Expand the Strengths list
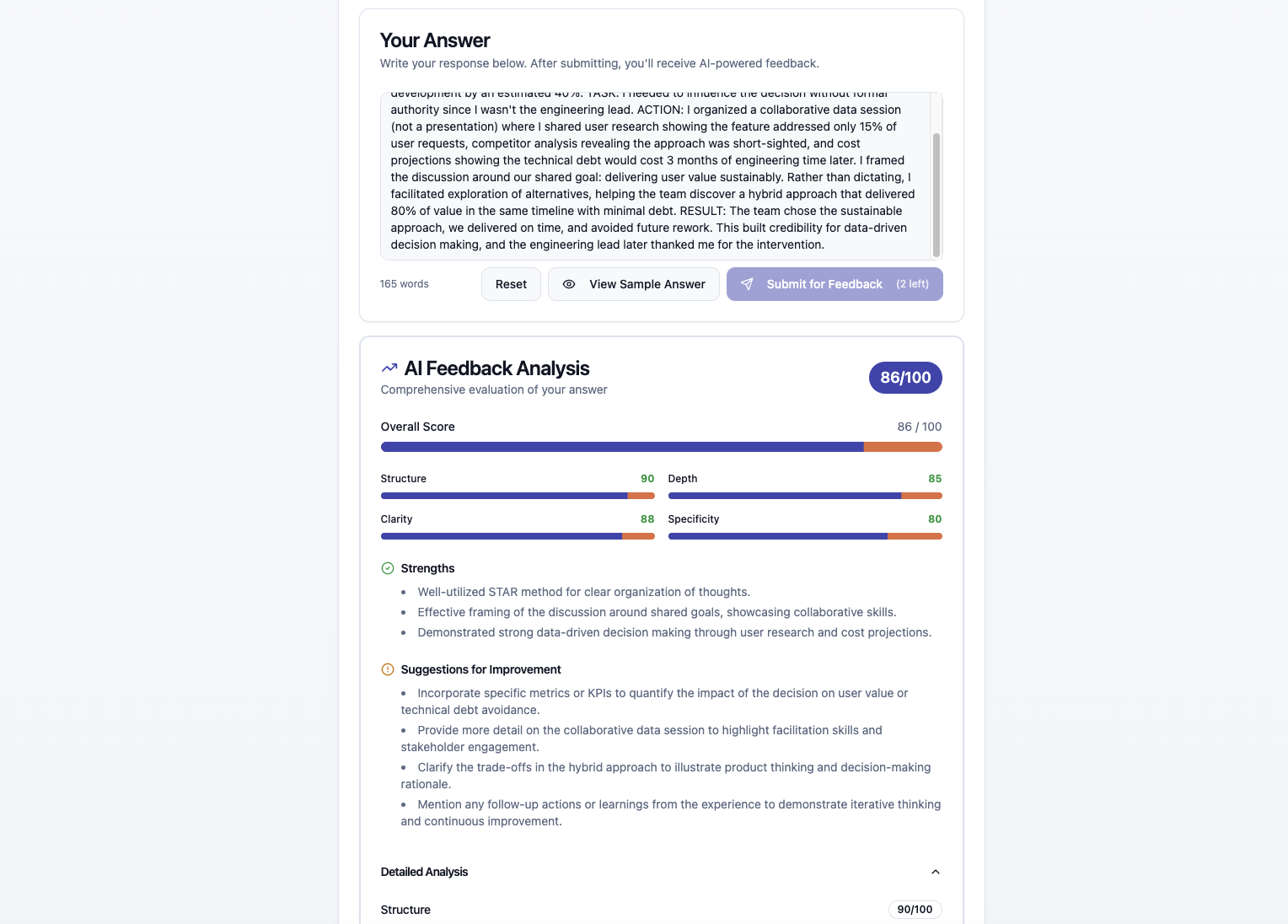The height and width of the screenshot is (924, 1288). point(427,568)
